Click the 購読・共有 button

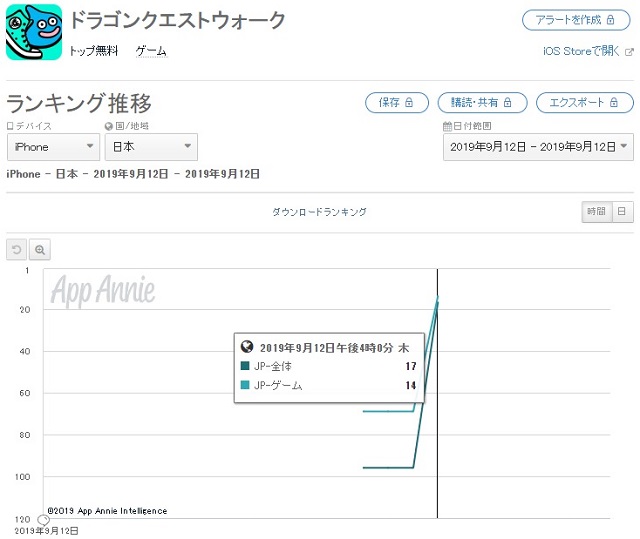click(x=482, y=102)
